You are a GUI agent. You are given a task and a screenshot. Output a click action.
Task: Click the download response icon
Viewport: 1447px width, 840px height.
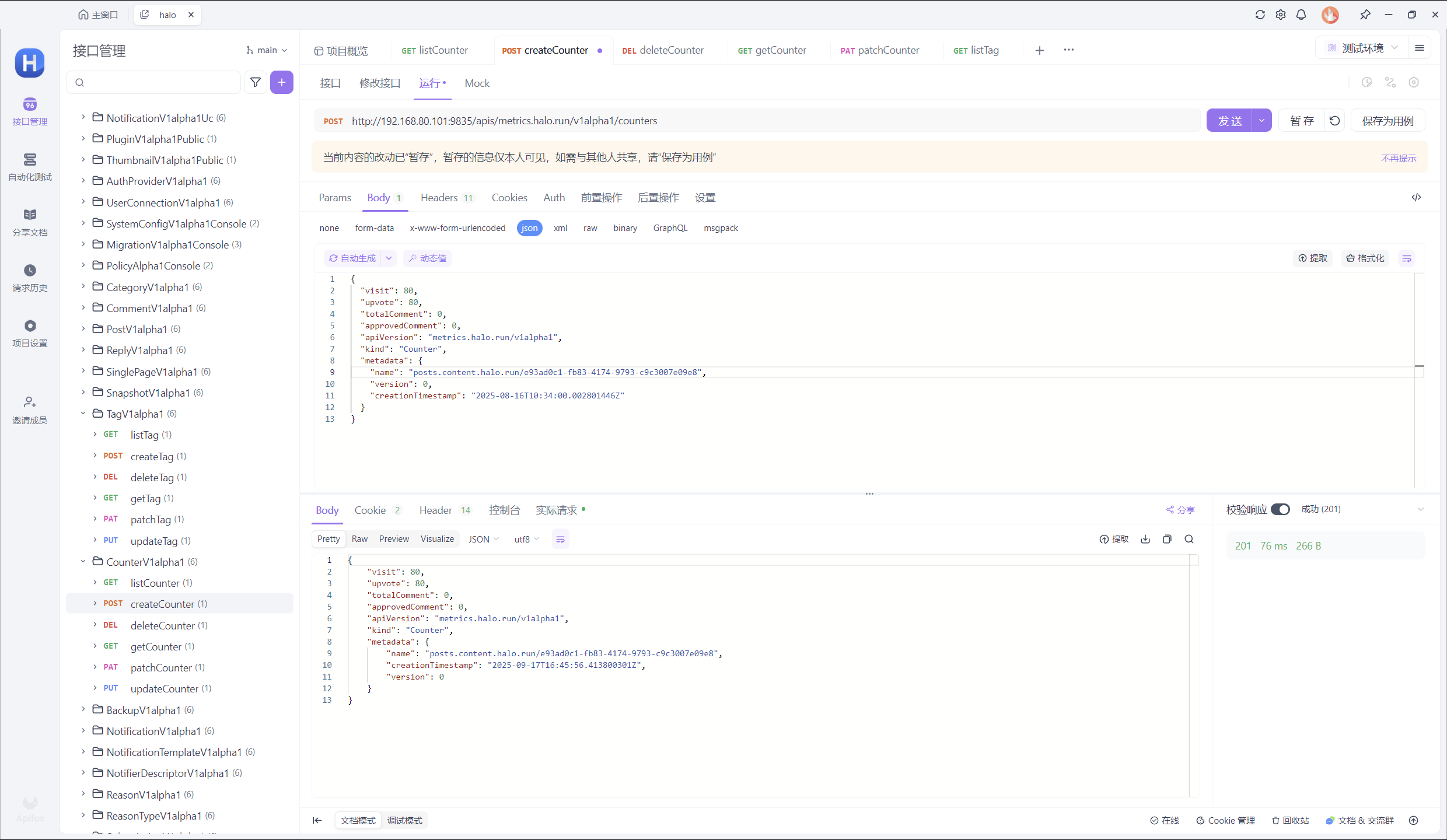(x=1145, y=539)
